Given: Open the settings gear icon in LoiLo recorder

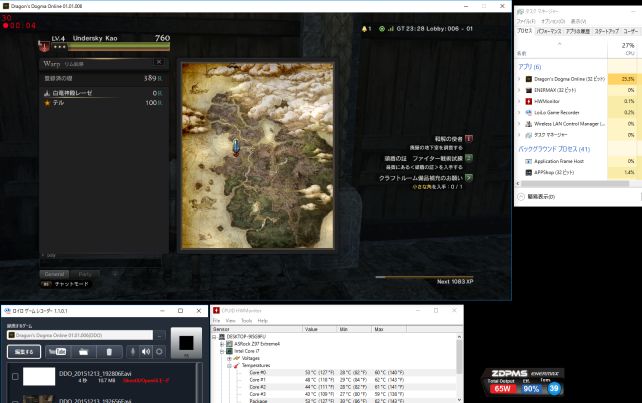Looking at the screenshot, I should click(x=159, y=351).
